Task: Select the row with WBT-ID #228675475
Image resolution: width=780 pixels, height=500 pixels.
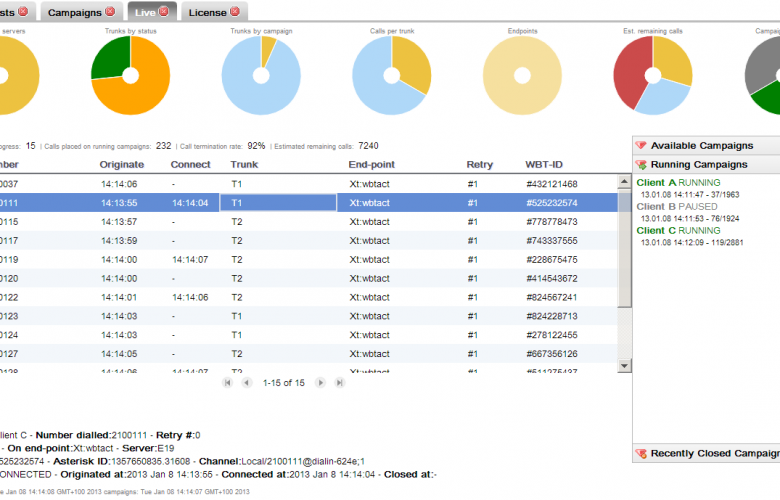Action: 308,260
